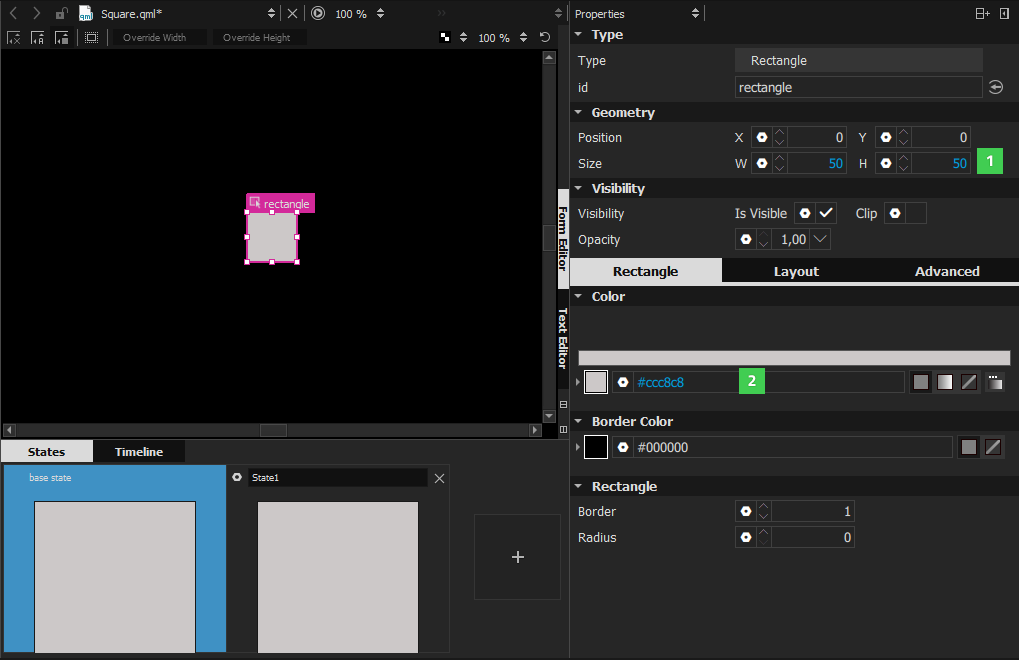The image size is (1019, 660).
Task: Click the live preview play icon
Action: (x=318, y=14)
